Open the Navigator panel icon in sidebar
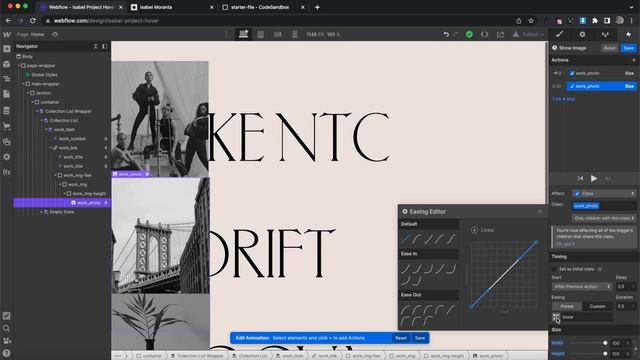This screenshot has height=360, width=640. 7,79
